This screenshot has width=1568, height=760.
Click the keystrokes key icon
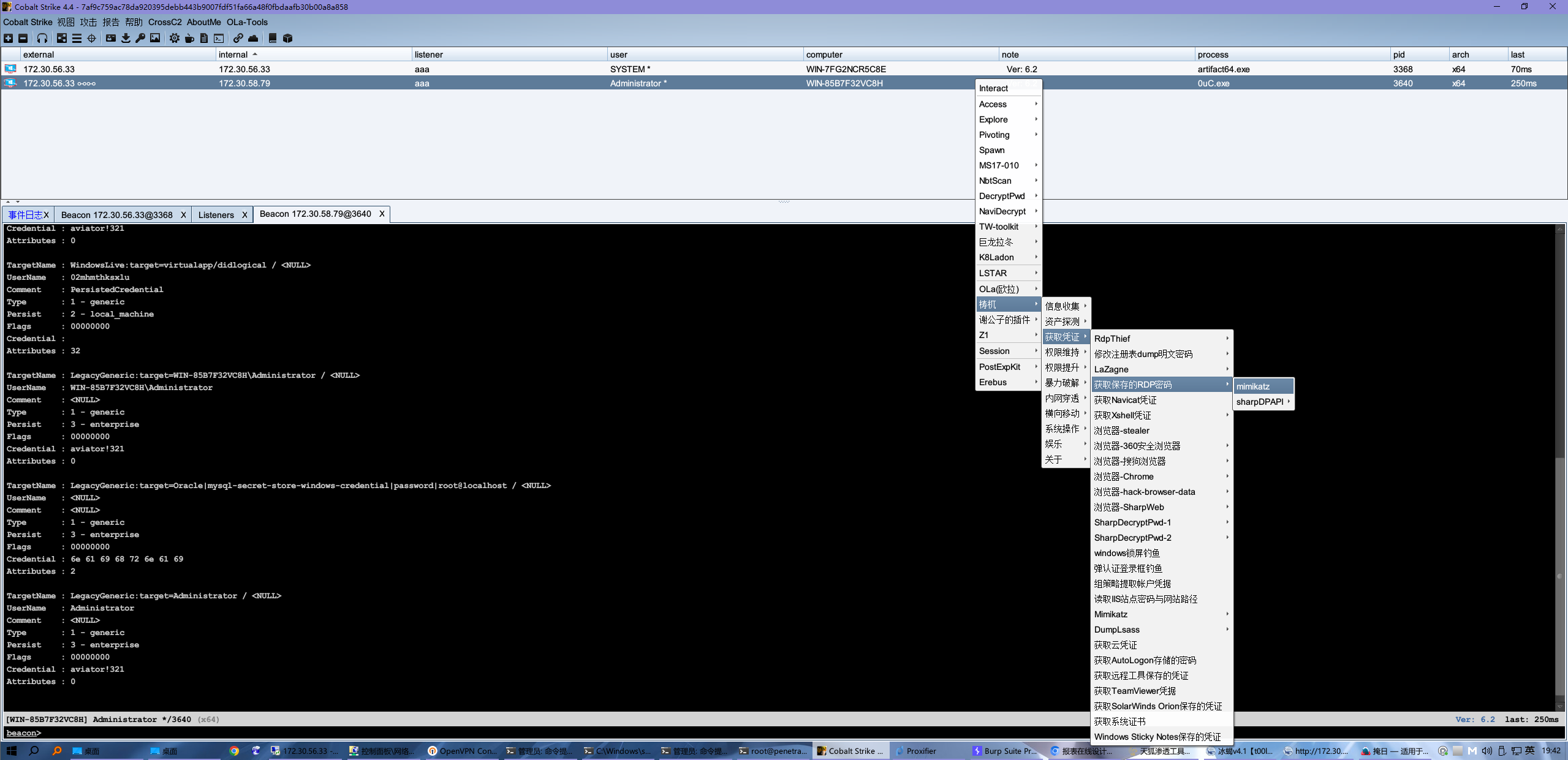tap(140, 38)
